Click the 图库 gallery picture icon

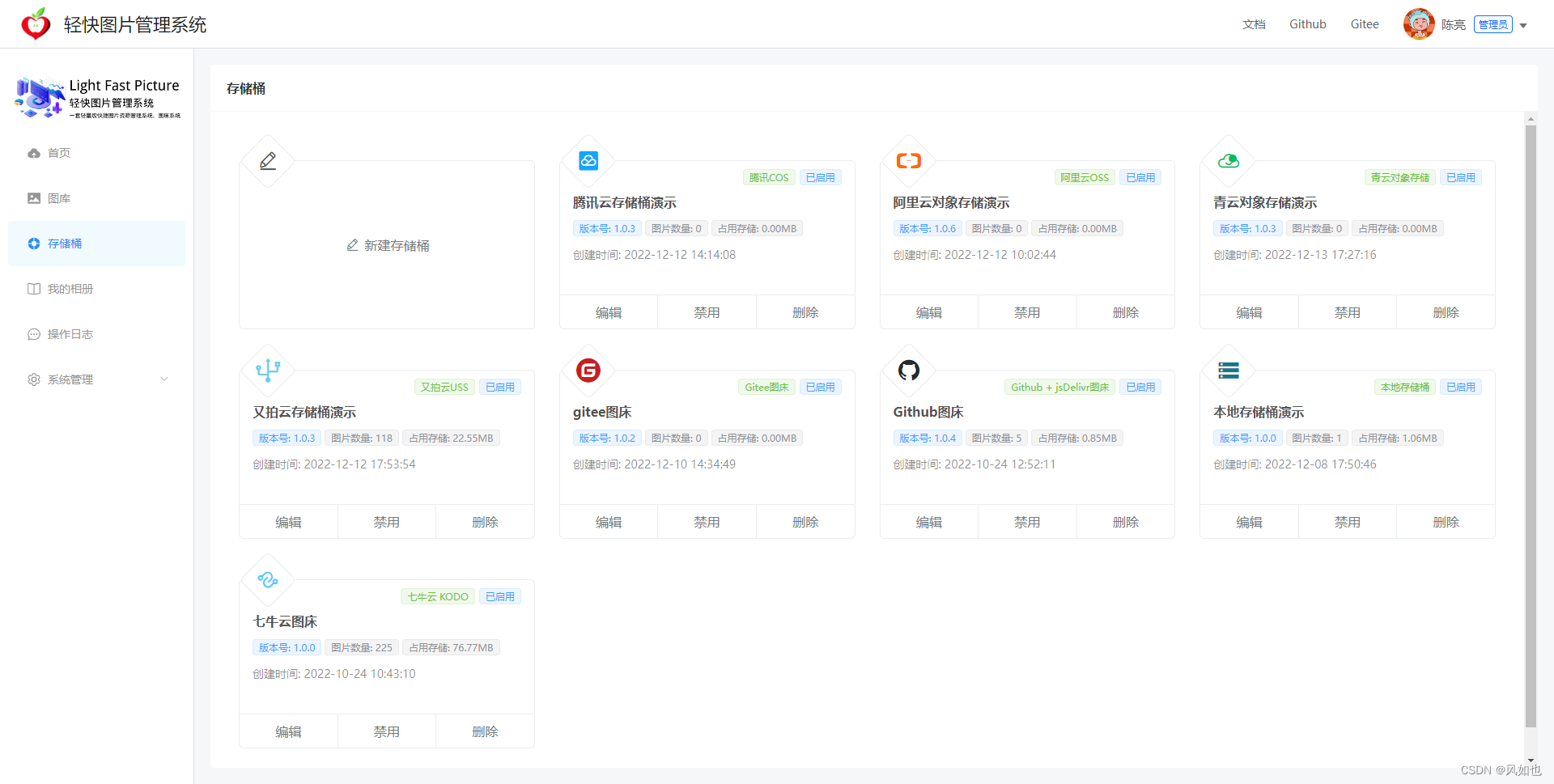[x=34, y=198]
